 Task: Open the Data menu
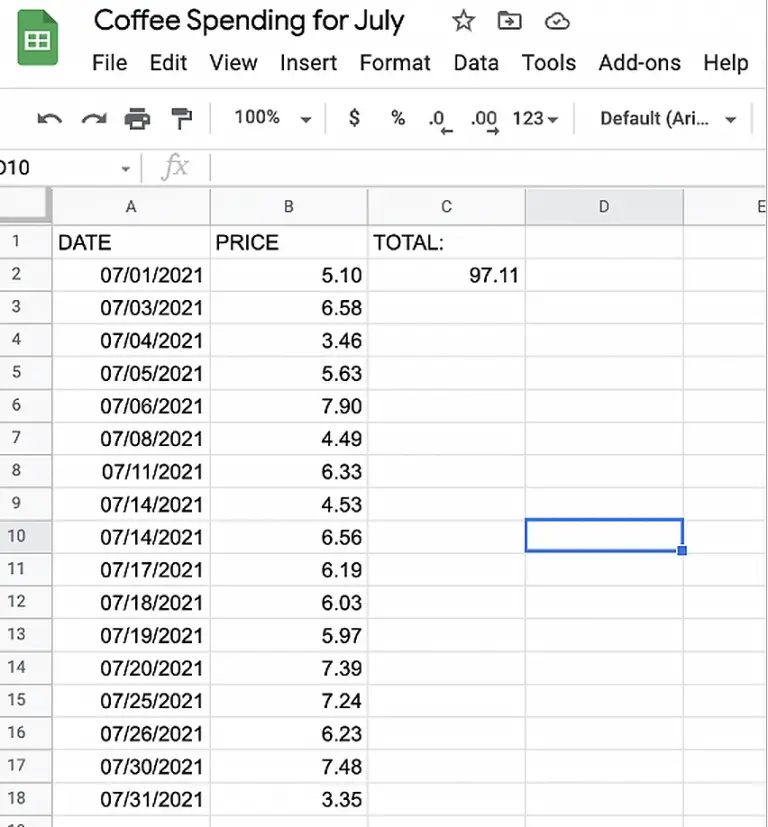tap(476, 62)
